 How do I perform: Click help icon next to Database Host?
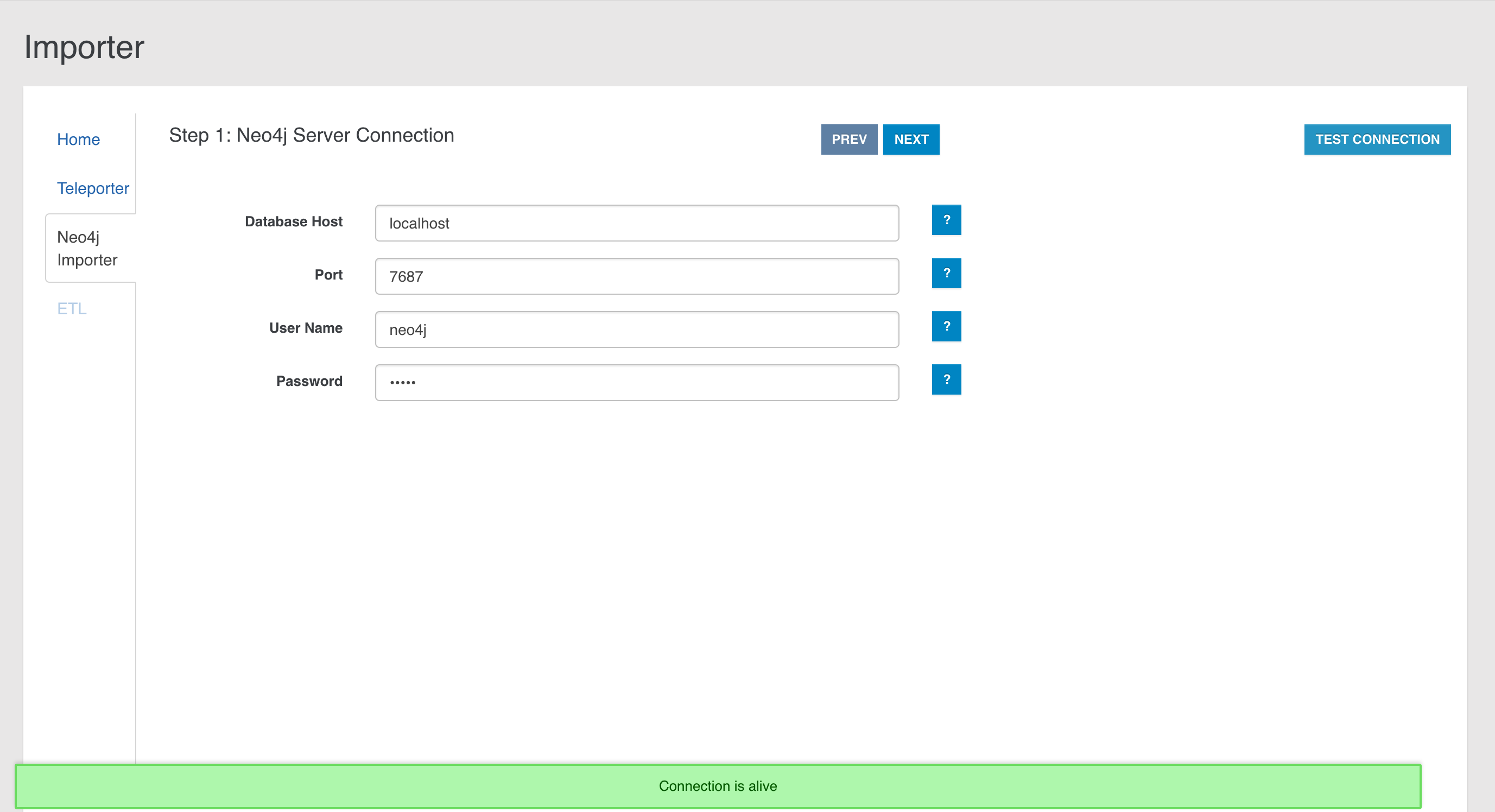[x=946, y=220]
